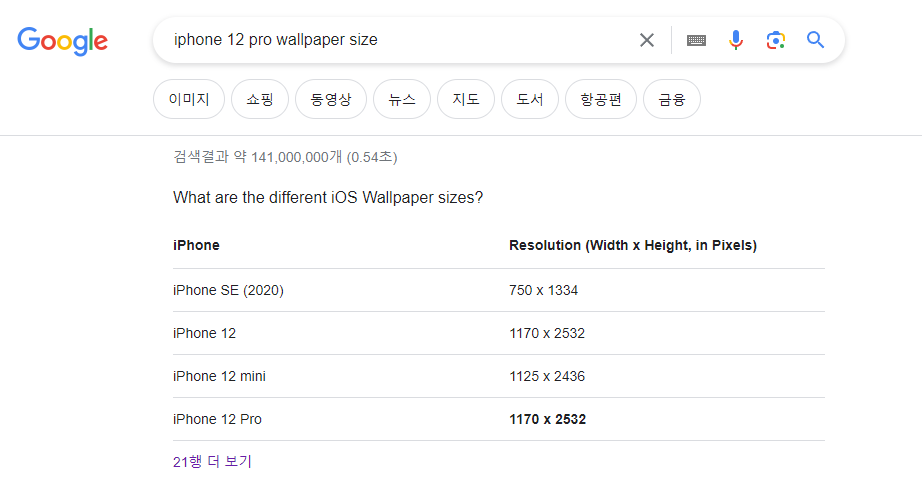
Task: Switch to the 쇼핑 filter tab
Action: 260,99
